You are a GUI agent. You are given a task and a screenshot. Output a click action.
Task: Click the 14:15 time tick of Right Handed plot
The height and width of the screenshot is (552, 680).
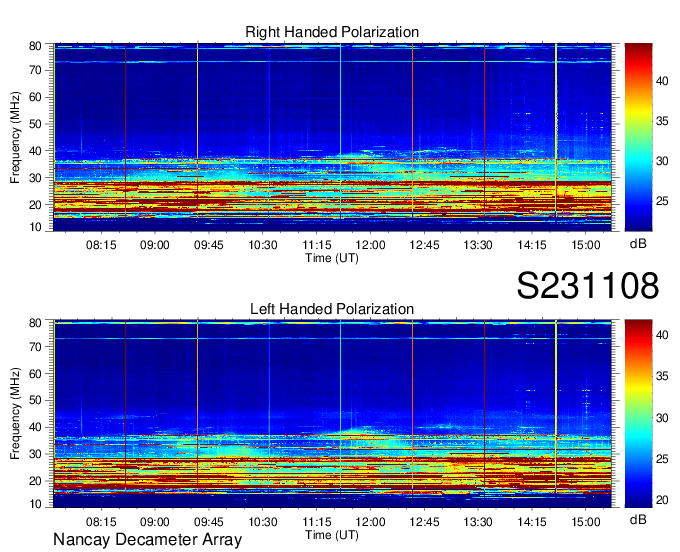pyautogui.click(x=532, y=245)
